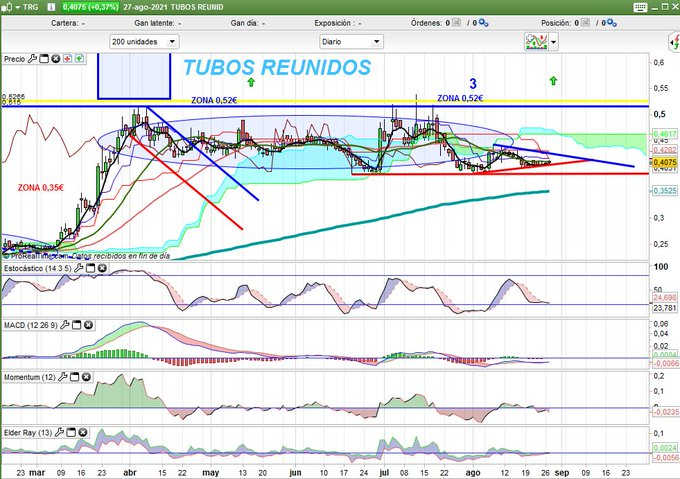Open the chart-link icon in title bar
This screenshot has height=479, width=680.
coord(7,7)
